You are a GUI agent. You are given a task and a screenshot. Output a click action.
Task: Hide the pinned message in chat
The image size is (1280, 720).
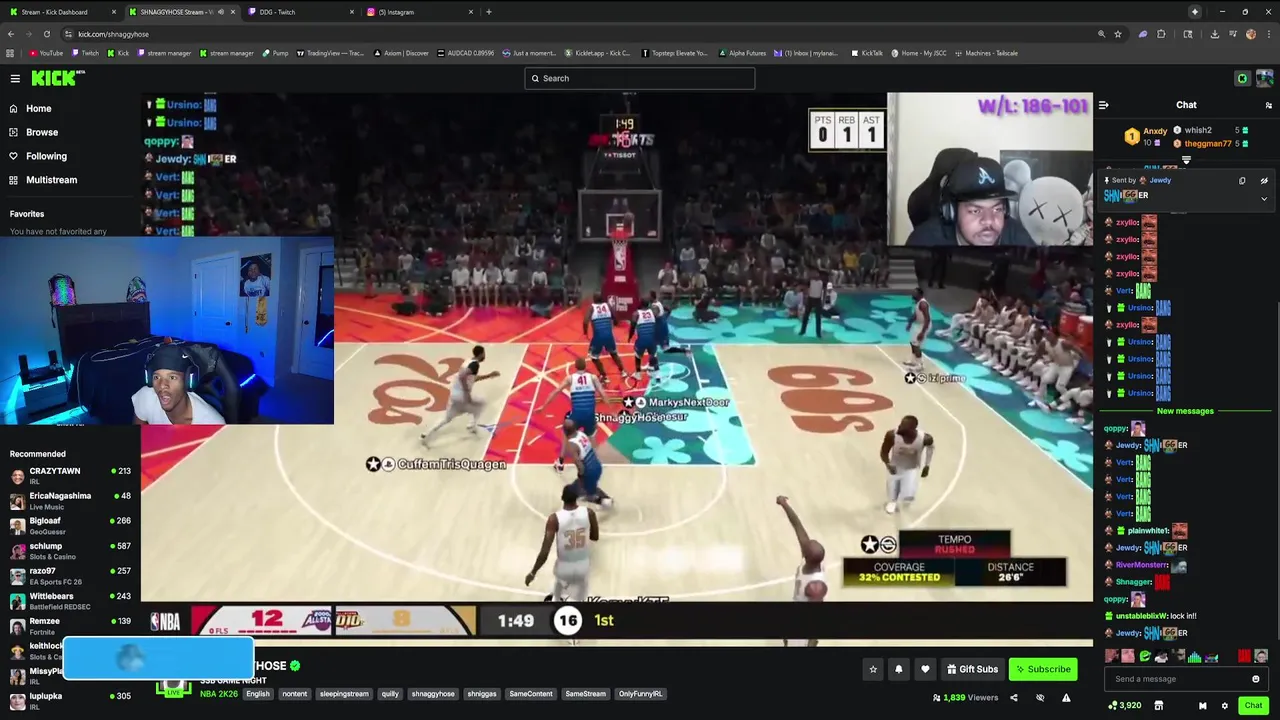click(1264, 181)
